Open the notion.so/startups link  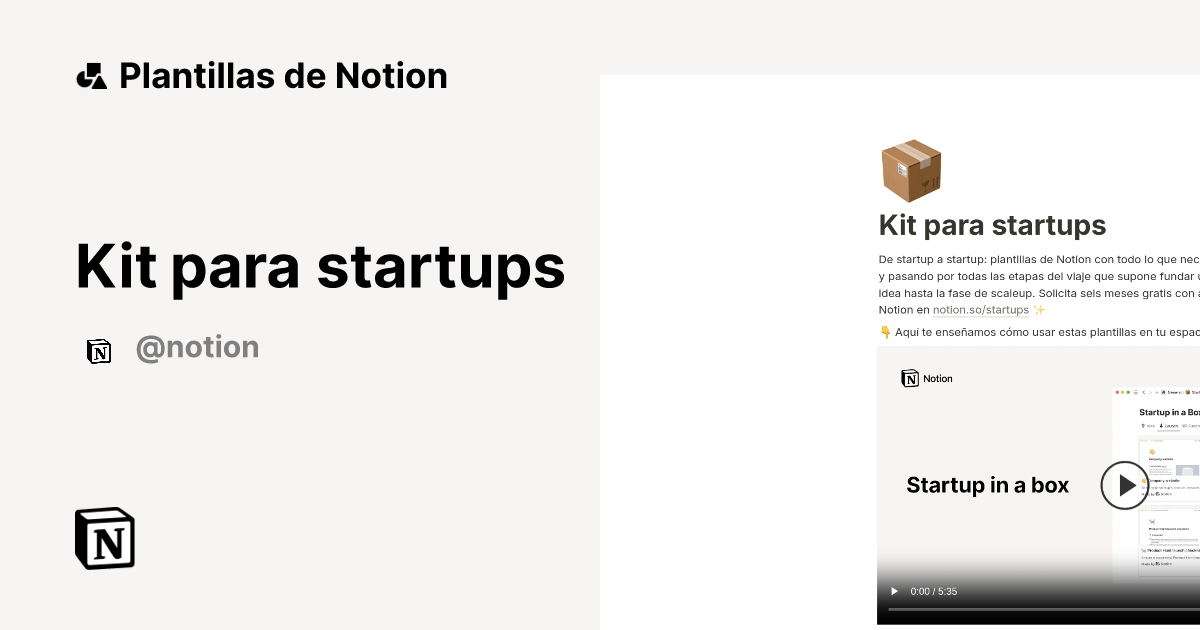click(x=980, y=310)
